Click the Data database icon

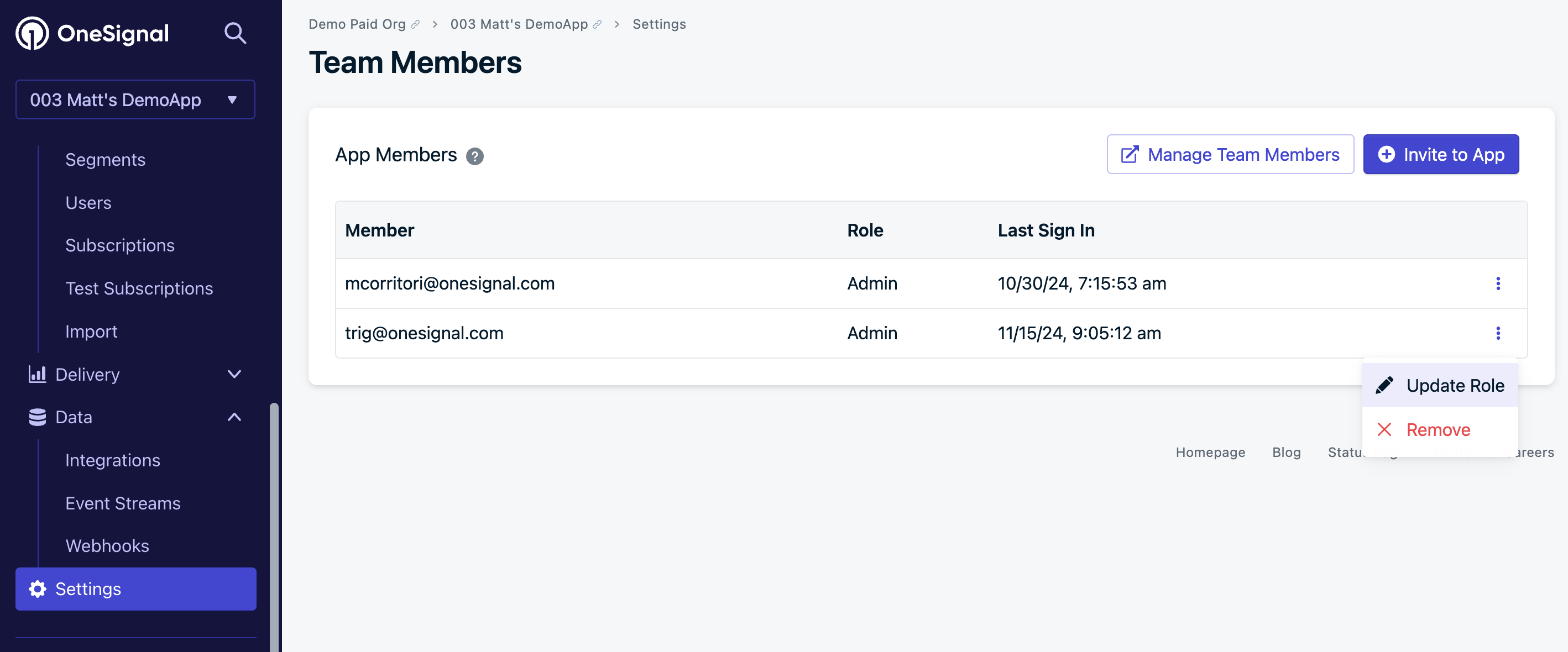[37, 417]
